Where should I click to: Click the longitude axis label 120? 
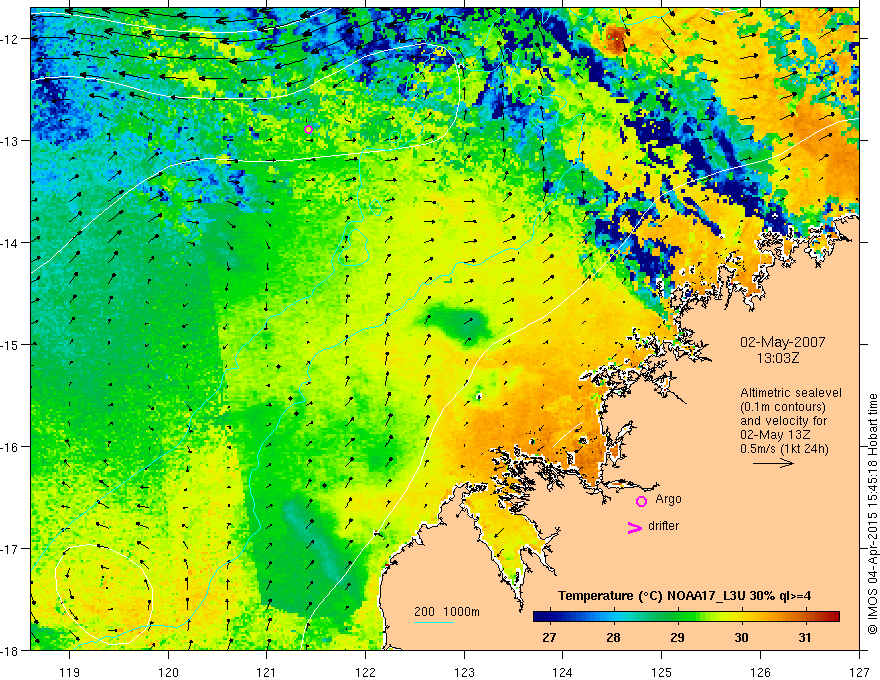pyautogui.click(x=168, y=672)
